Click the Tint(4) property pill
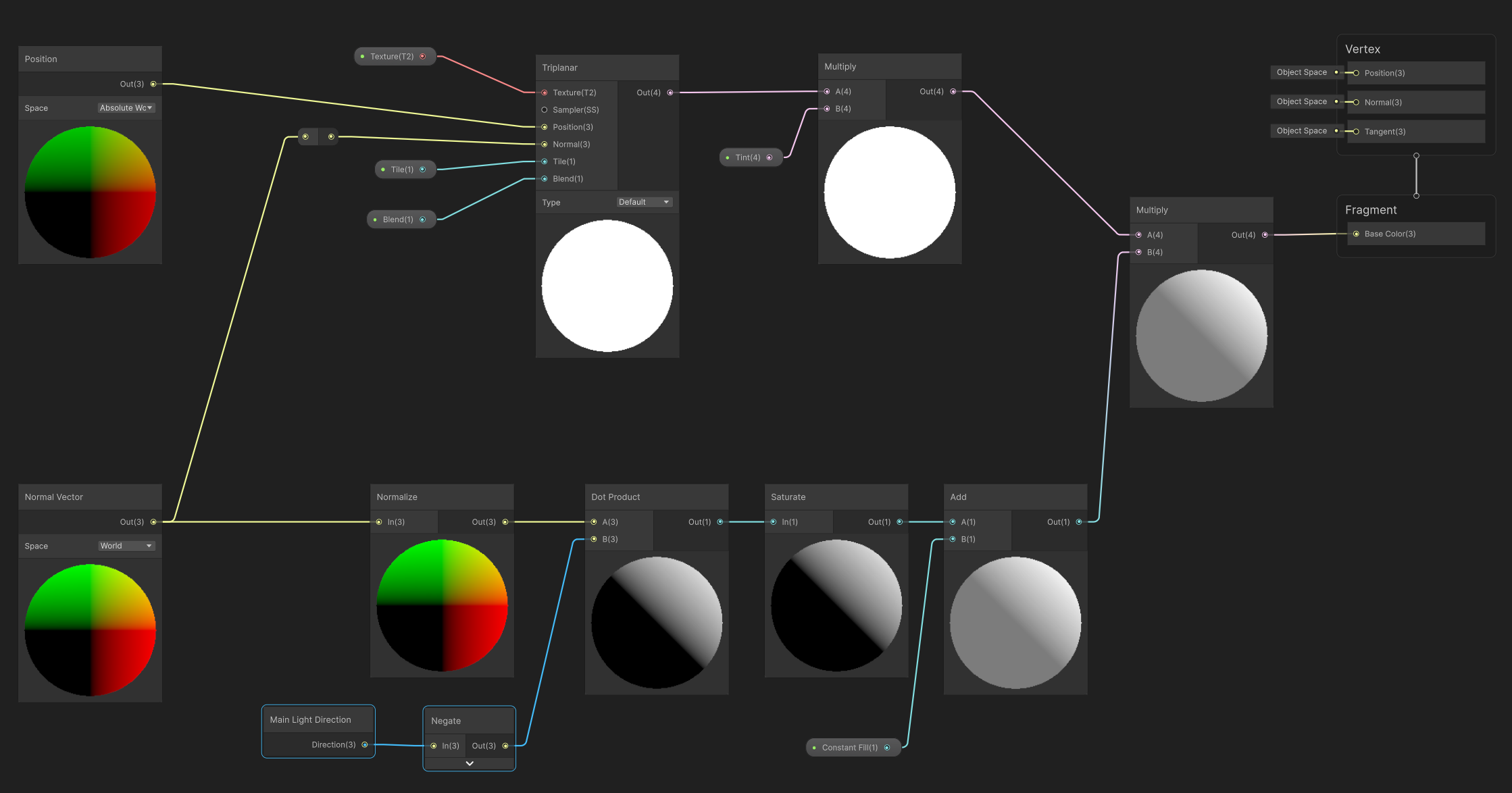This screenshot has width=1512, height=793. [751, 157]
